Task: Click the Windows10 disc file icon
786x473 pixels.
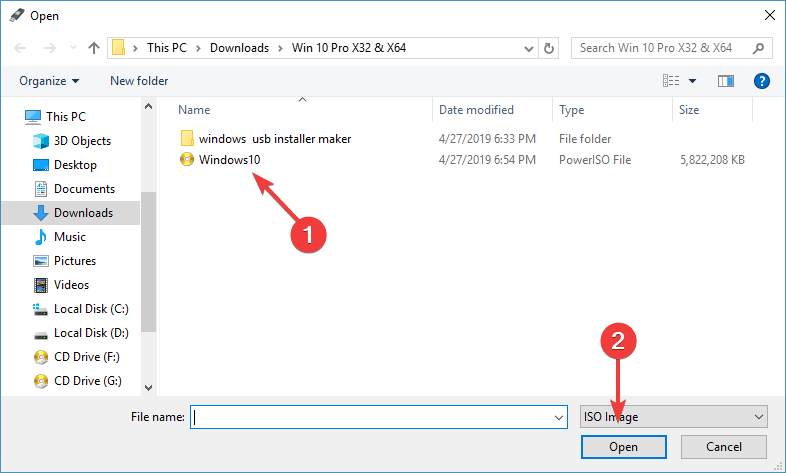Action: (x=187, y=159)
